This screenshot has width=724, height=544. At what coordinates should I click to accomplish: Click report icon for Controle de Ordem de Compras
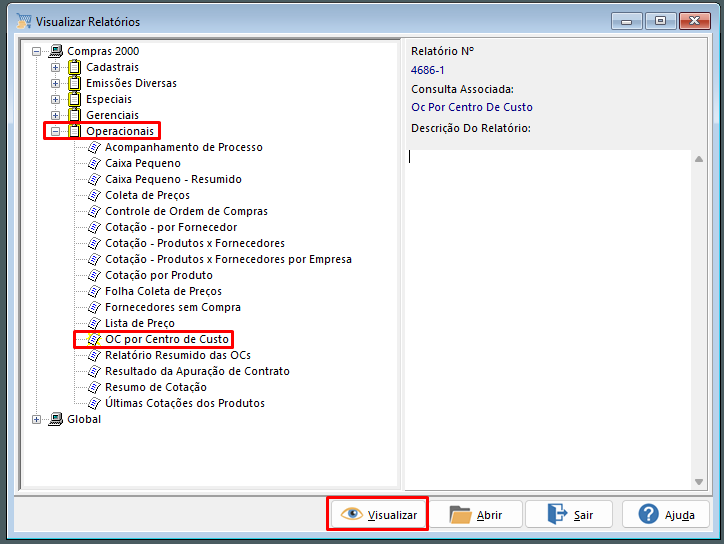pos(94,212)
